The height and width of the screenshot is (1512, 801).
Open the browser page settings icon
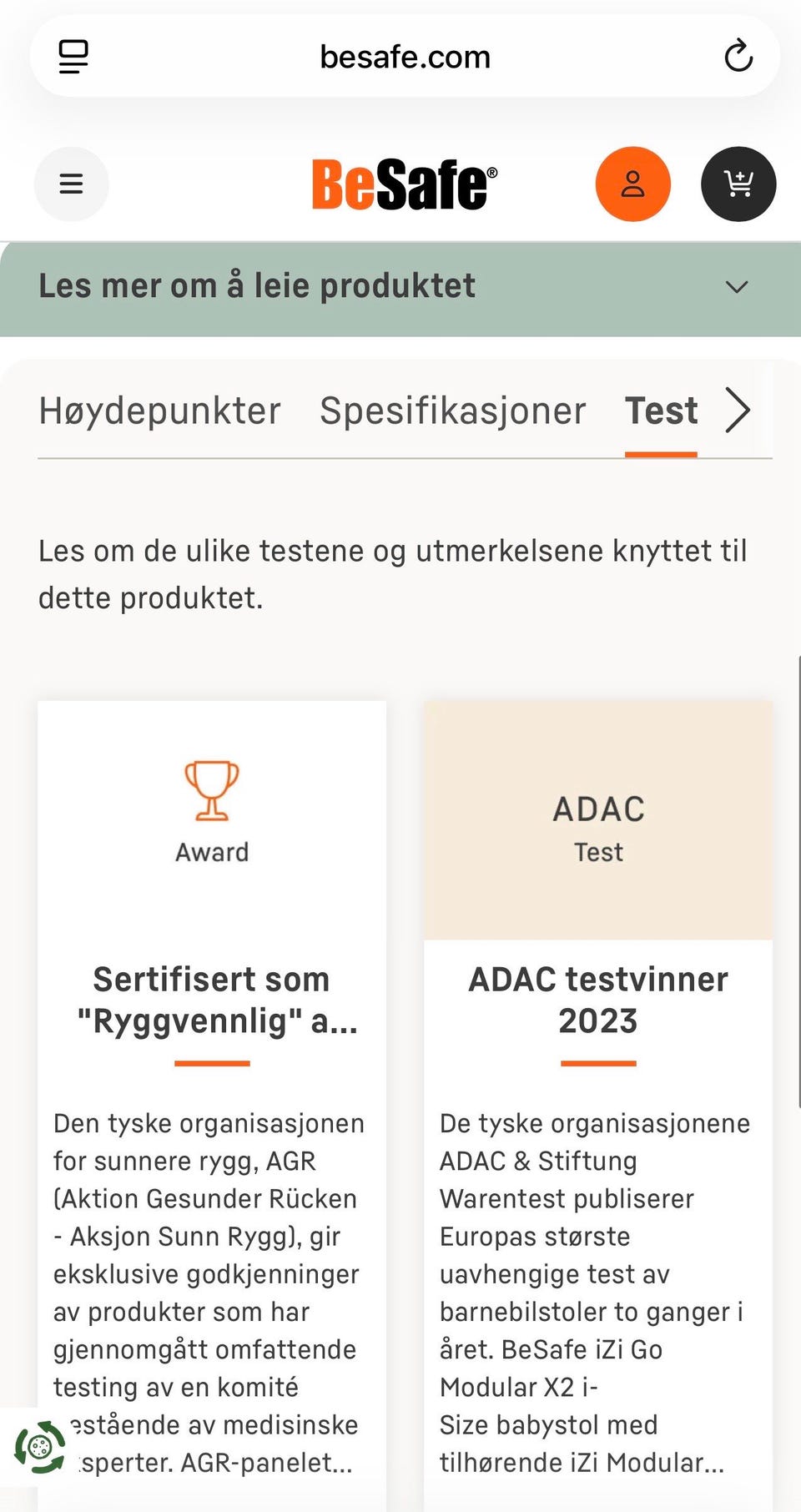73,57
